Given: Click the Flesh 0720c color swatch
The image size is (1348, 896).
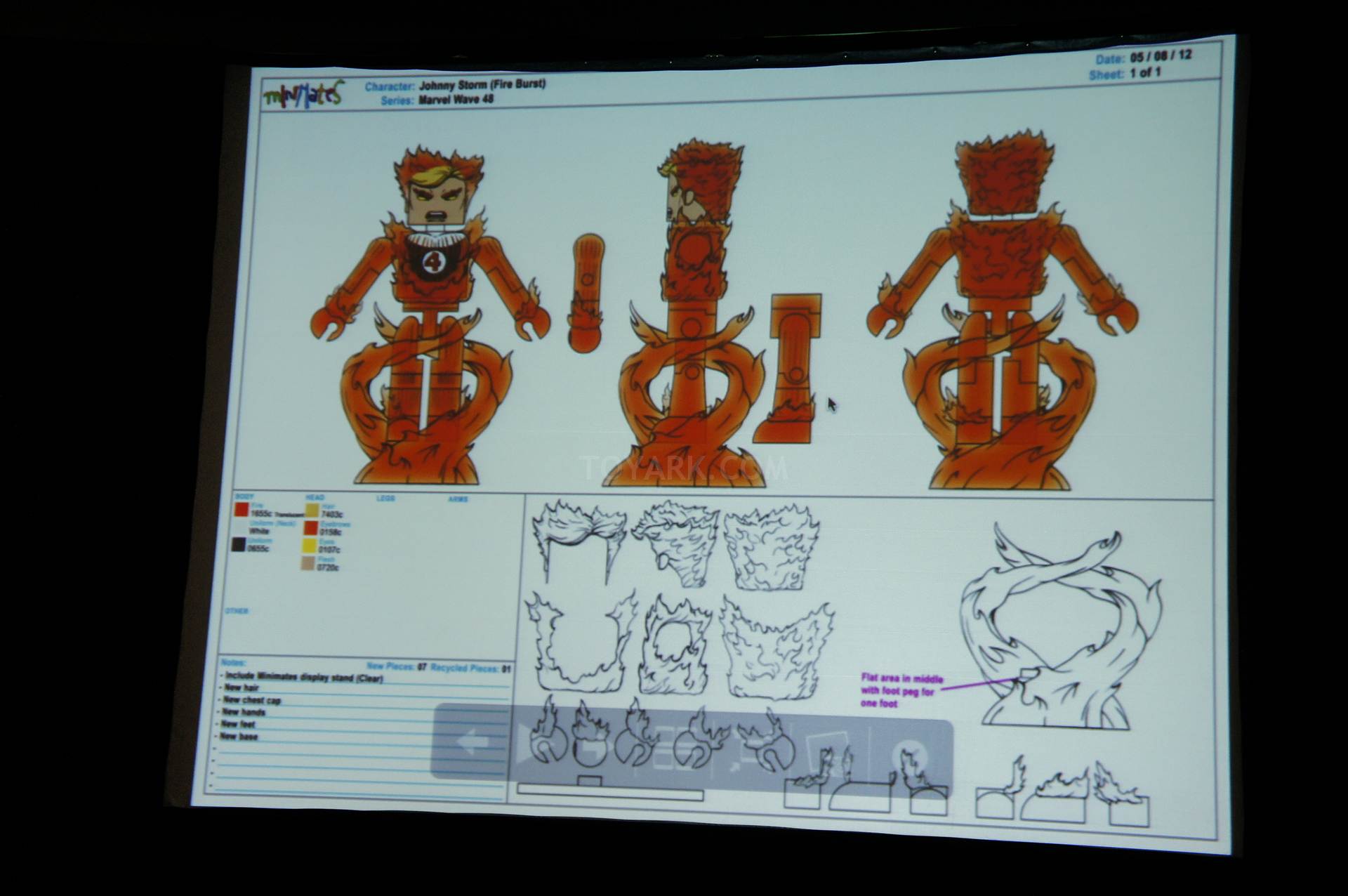Looking at the screenshot, I should (x=308, y=562).
